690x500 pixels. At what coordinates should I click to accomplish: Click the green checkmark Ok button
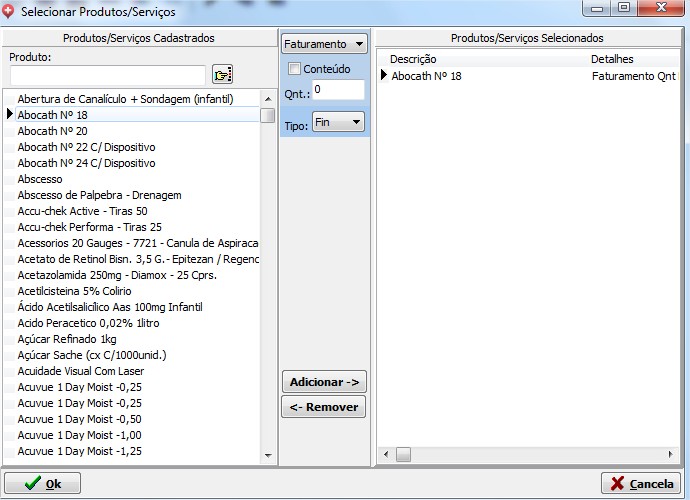(42, 483)
